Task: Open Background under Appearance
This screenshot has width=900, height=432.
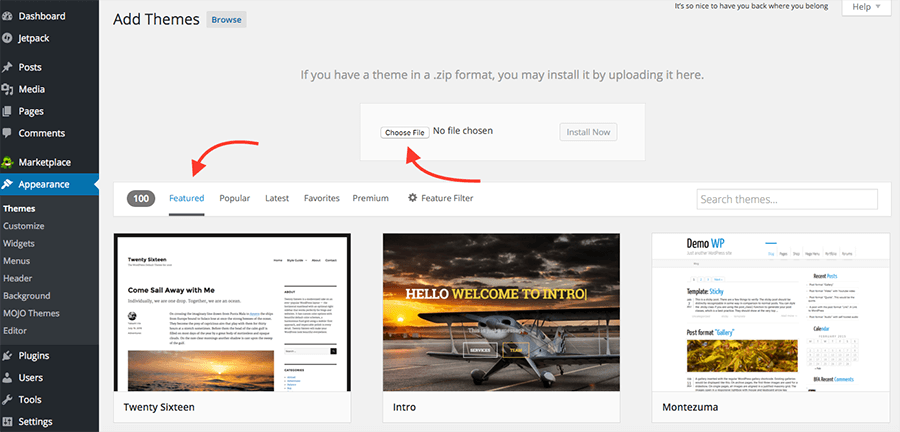Action: (x=27, y=296)
